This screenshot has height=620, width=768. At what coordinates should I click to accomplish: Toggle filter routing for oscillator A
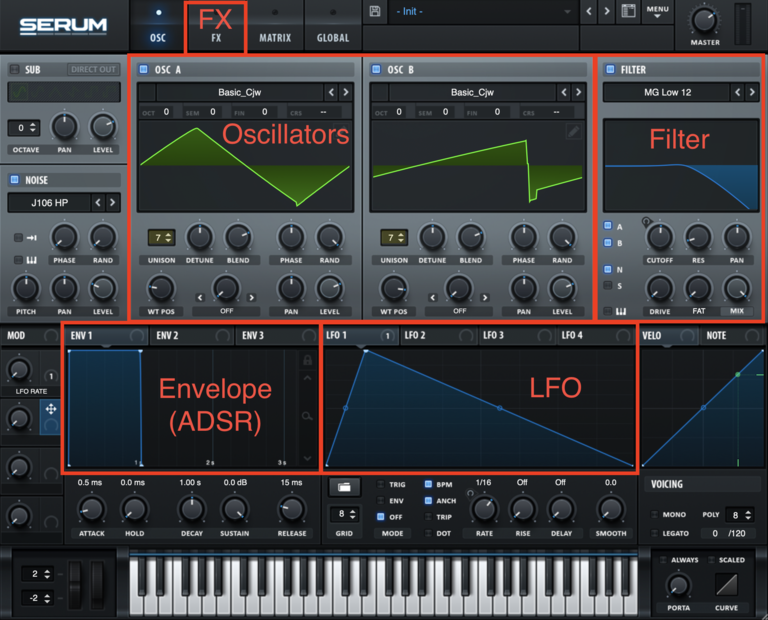(608, 226)
